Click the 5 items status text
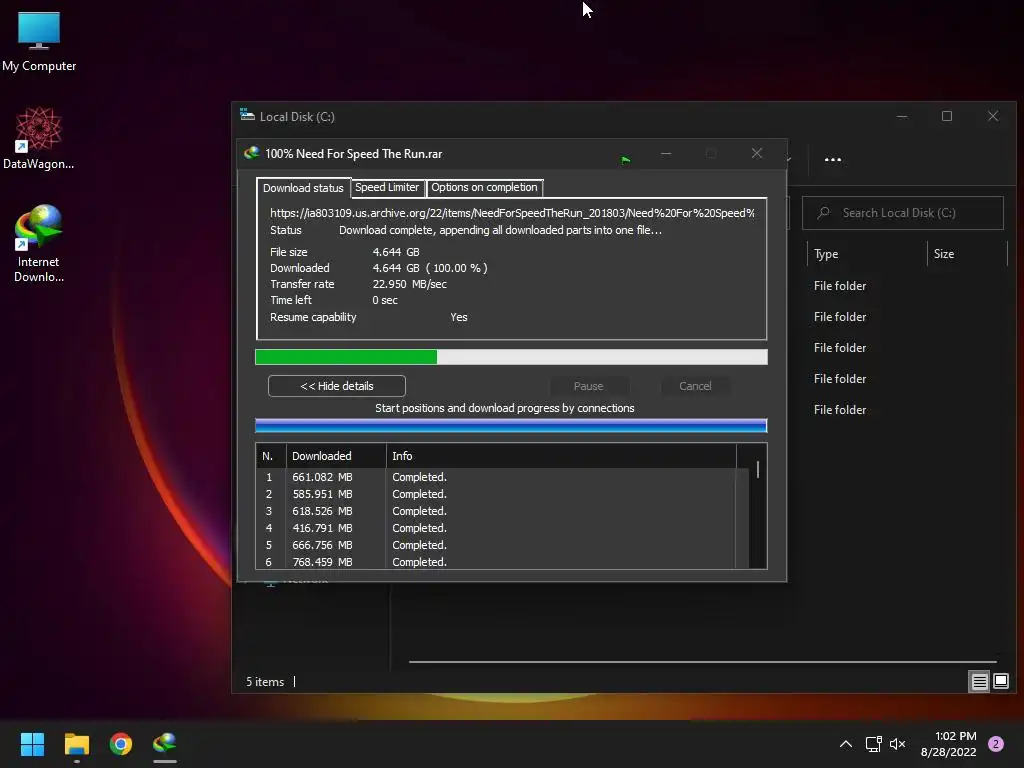This screenshot has height=768, width=1024. pos(265,682)
